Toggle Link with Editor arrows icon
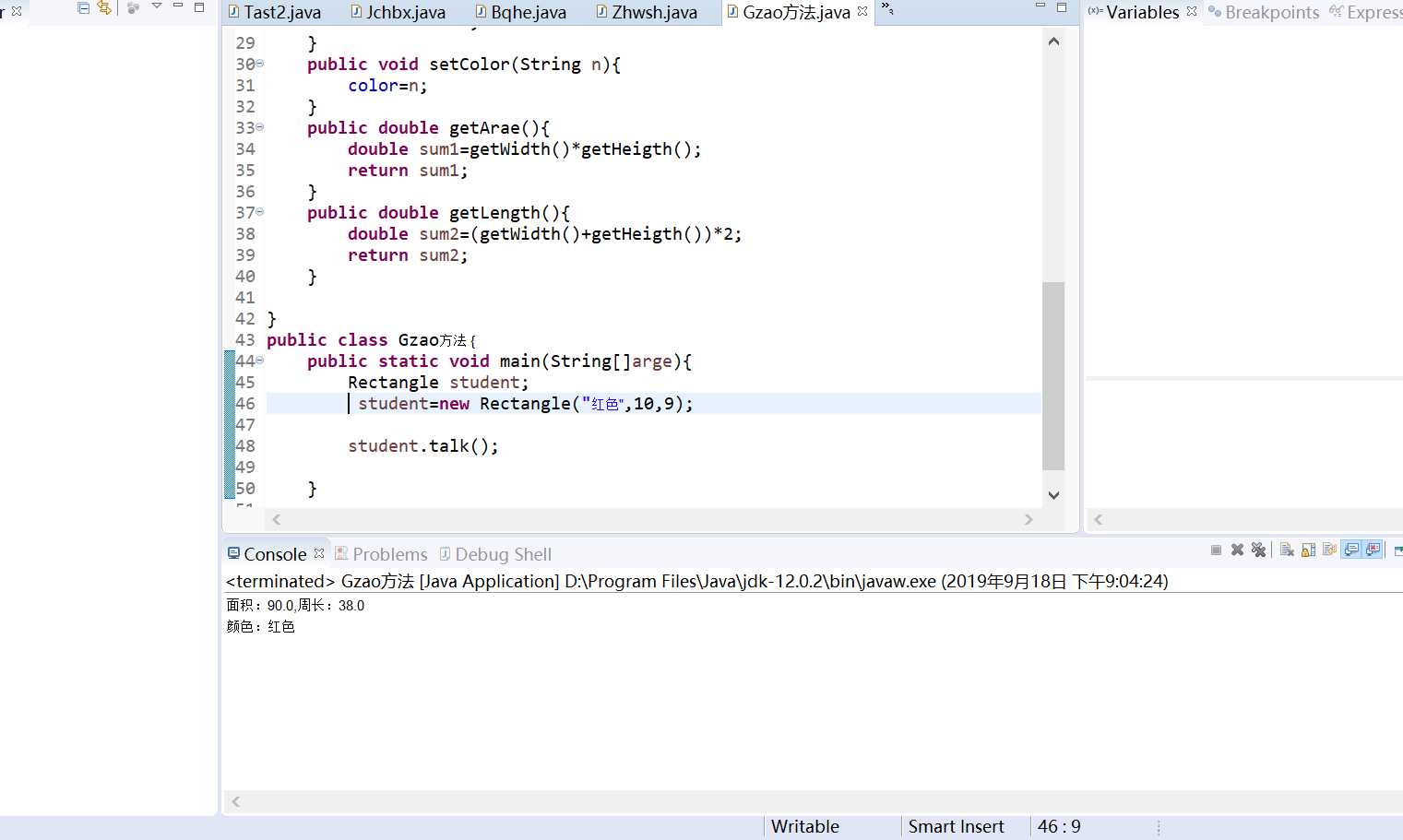This screenshot has width=1403, height=840. point(104,7)
